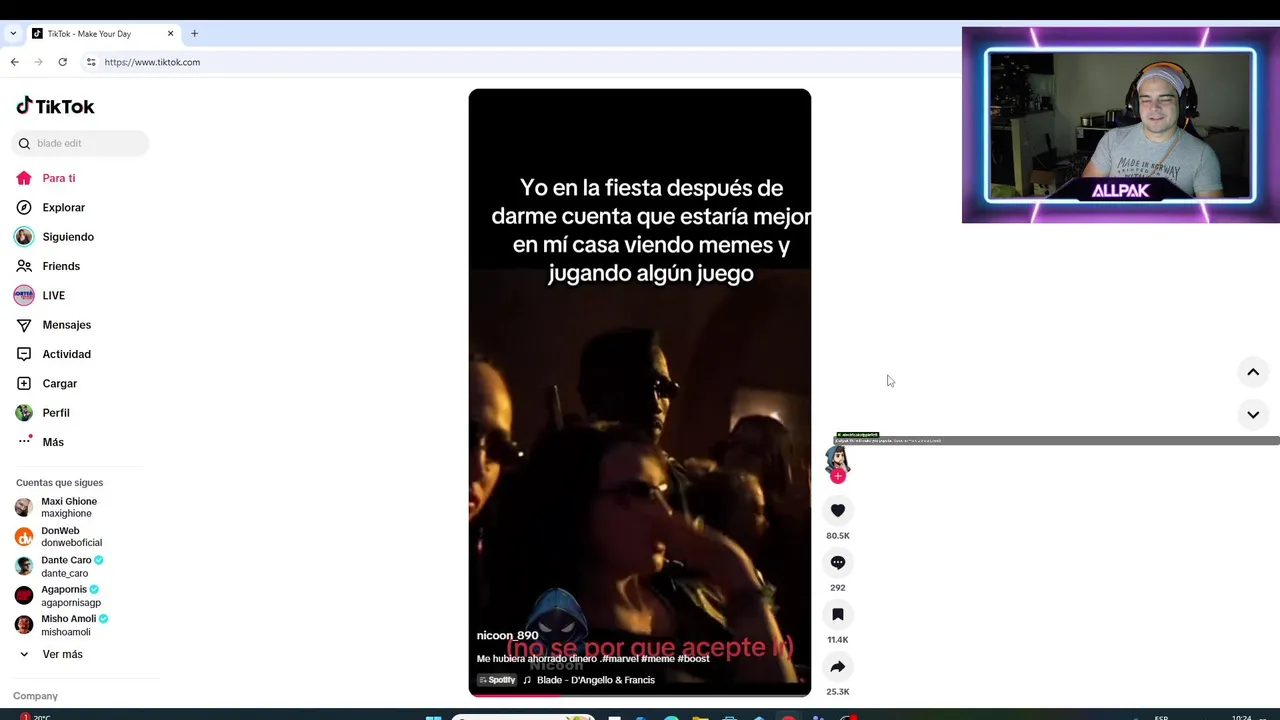This screenshot has width=1280, height=720.
Task: Follow creator via red plus badge
Action: tap(838, 476)
